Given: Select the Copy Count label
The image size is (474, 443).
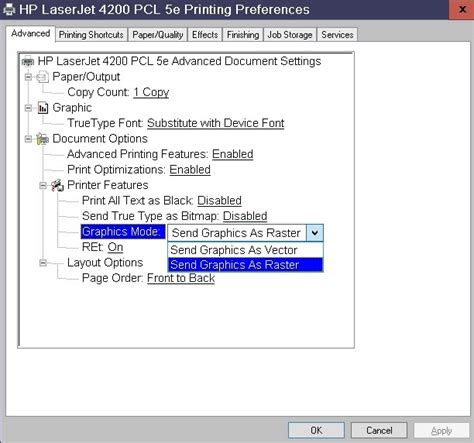Looking at the screenshot, I should 99,92.
